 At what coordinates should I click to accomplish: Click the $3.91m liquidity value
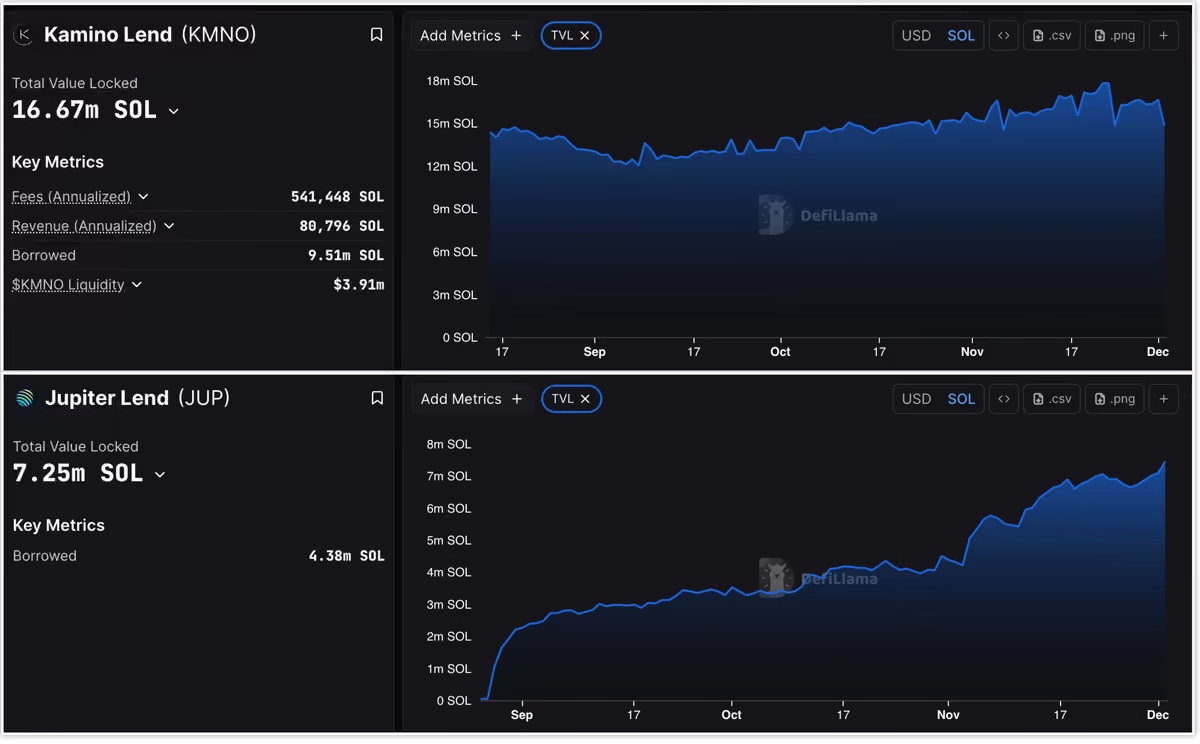359,284
